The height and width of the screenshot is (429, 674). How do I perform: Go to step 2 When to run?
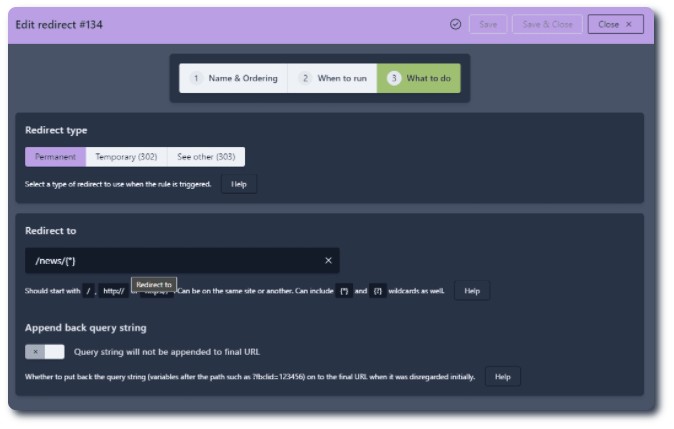(x=332, y=78)
